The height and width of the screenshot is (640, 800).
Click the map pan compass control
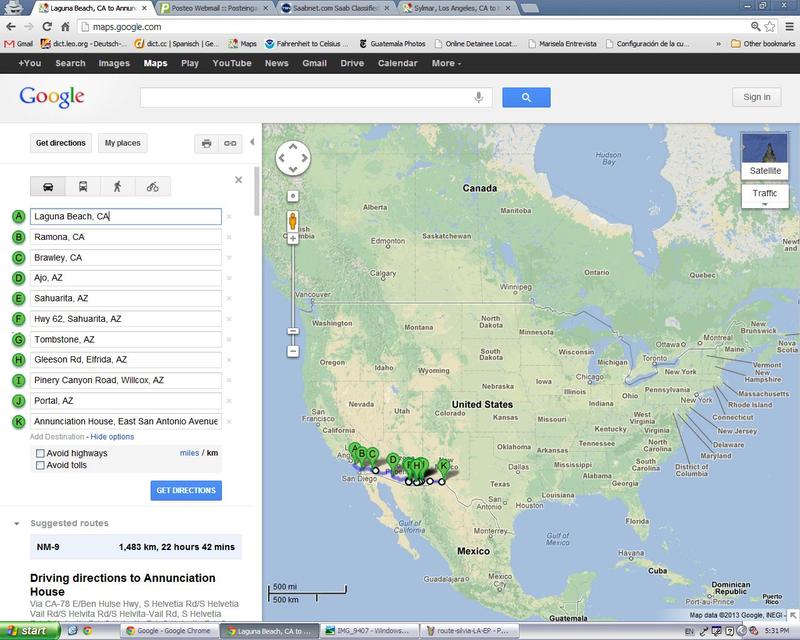pos(293,158)
